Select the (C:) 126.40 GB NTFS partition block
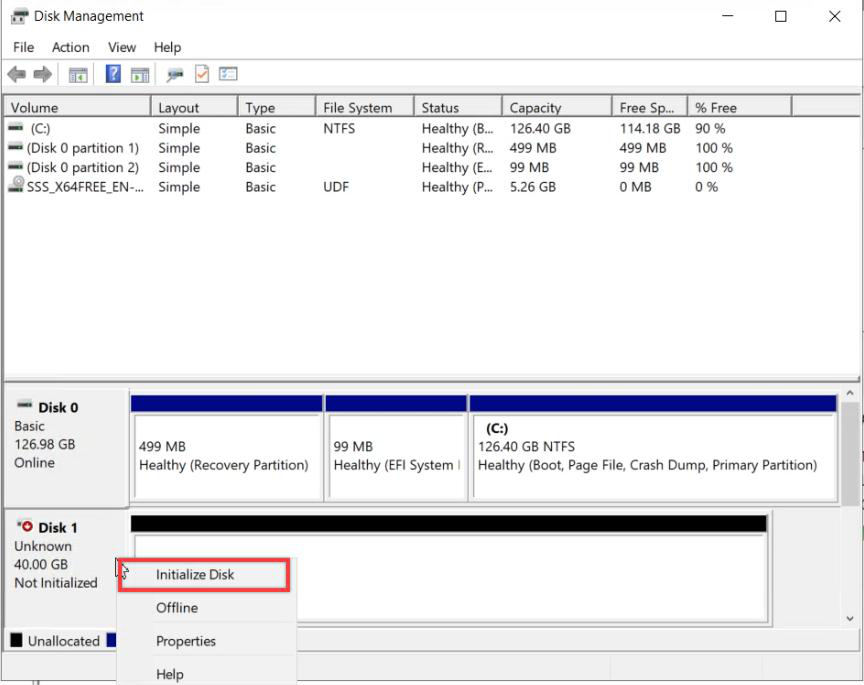 tap(654, 448)
